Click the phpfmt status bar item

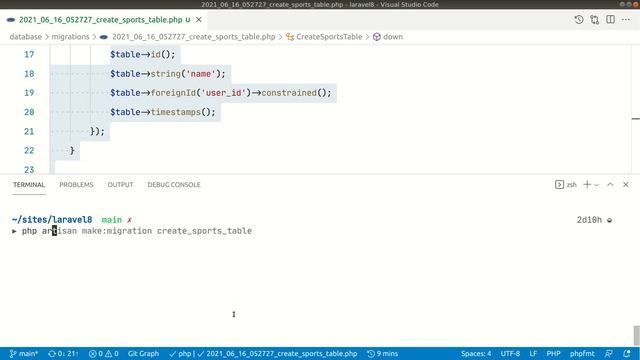[x=582, y=353]
